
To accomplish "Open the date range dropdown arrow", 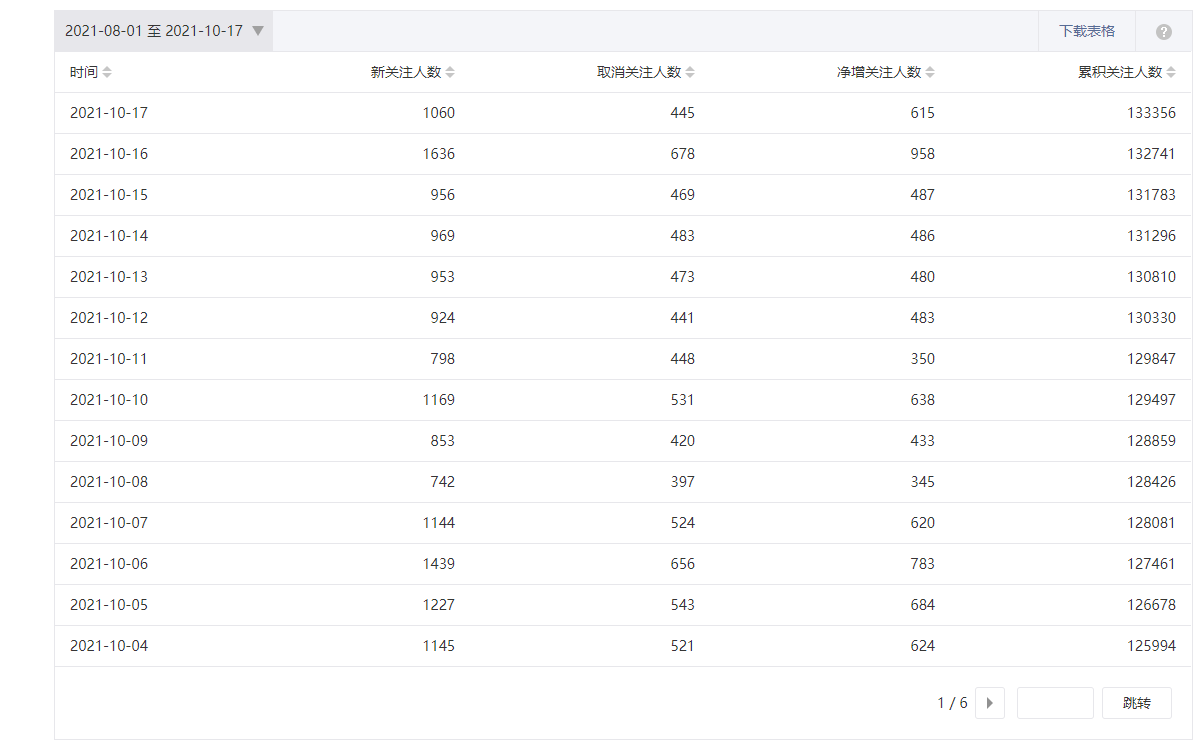I will tap(258, 31).
